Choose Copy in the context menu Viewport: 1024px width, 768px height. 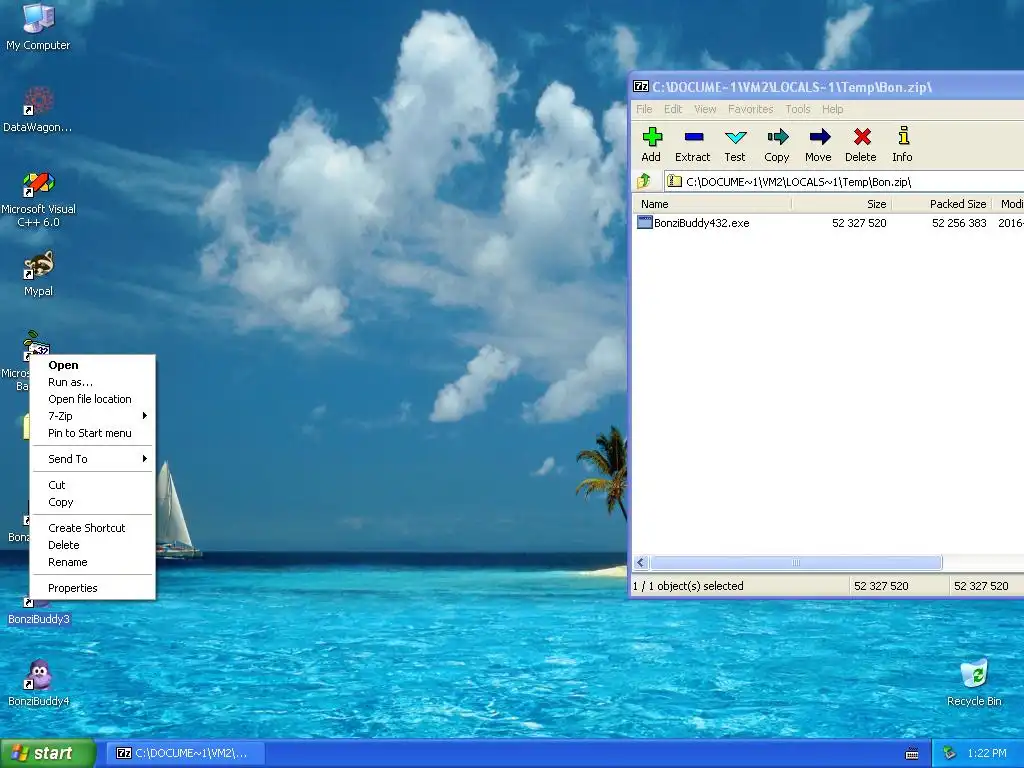93,502
